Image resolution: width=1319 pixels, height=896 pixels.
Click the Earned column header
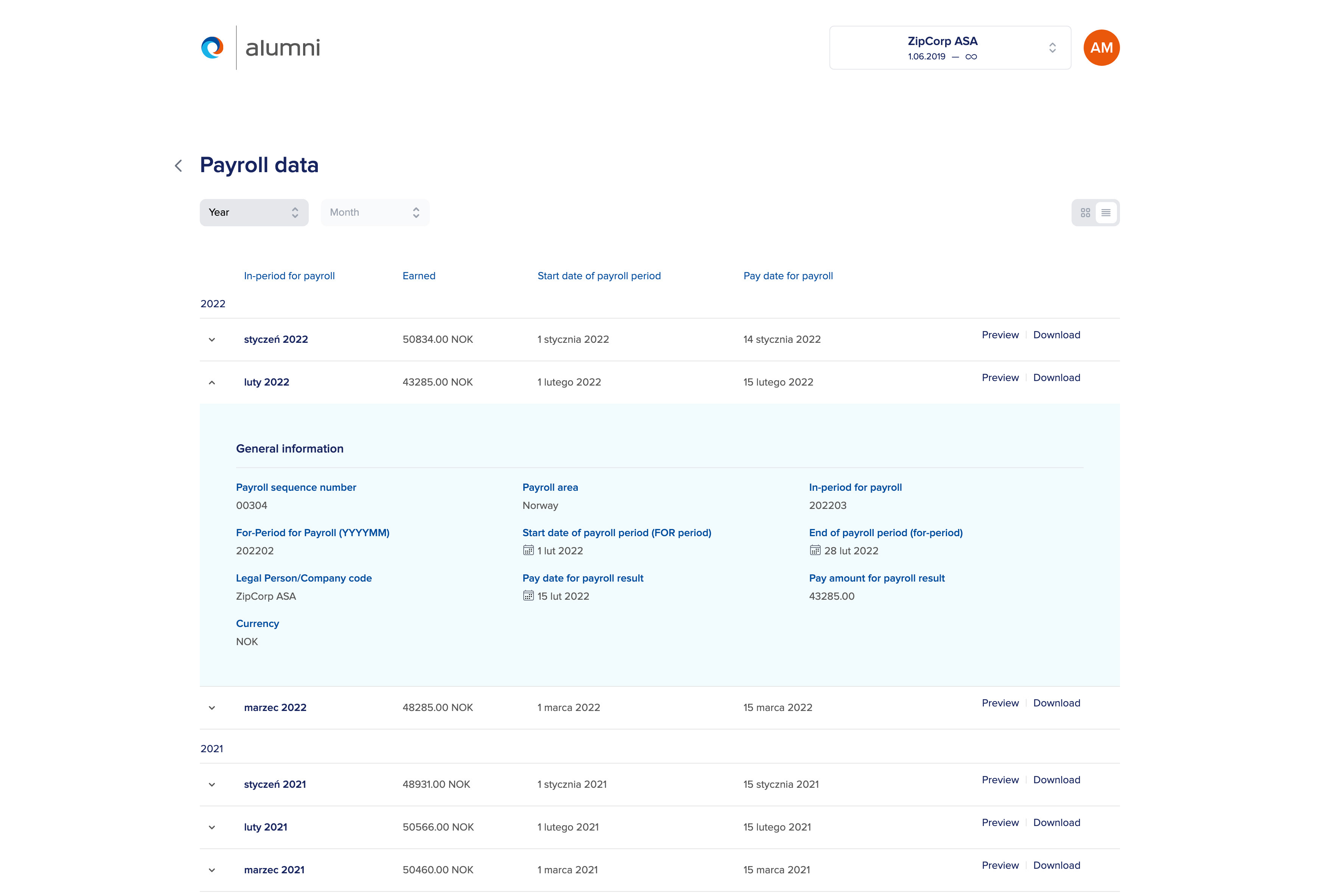pos(419,276)
